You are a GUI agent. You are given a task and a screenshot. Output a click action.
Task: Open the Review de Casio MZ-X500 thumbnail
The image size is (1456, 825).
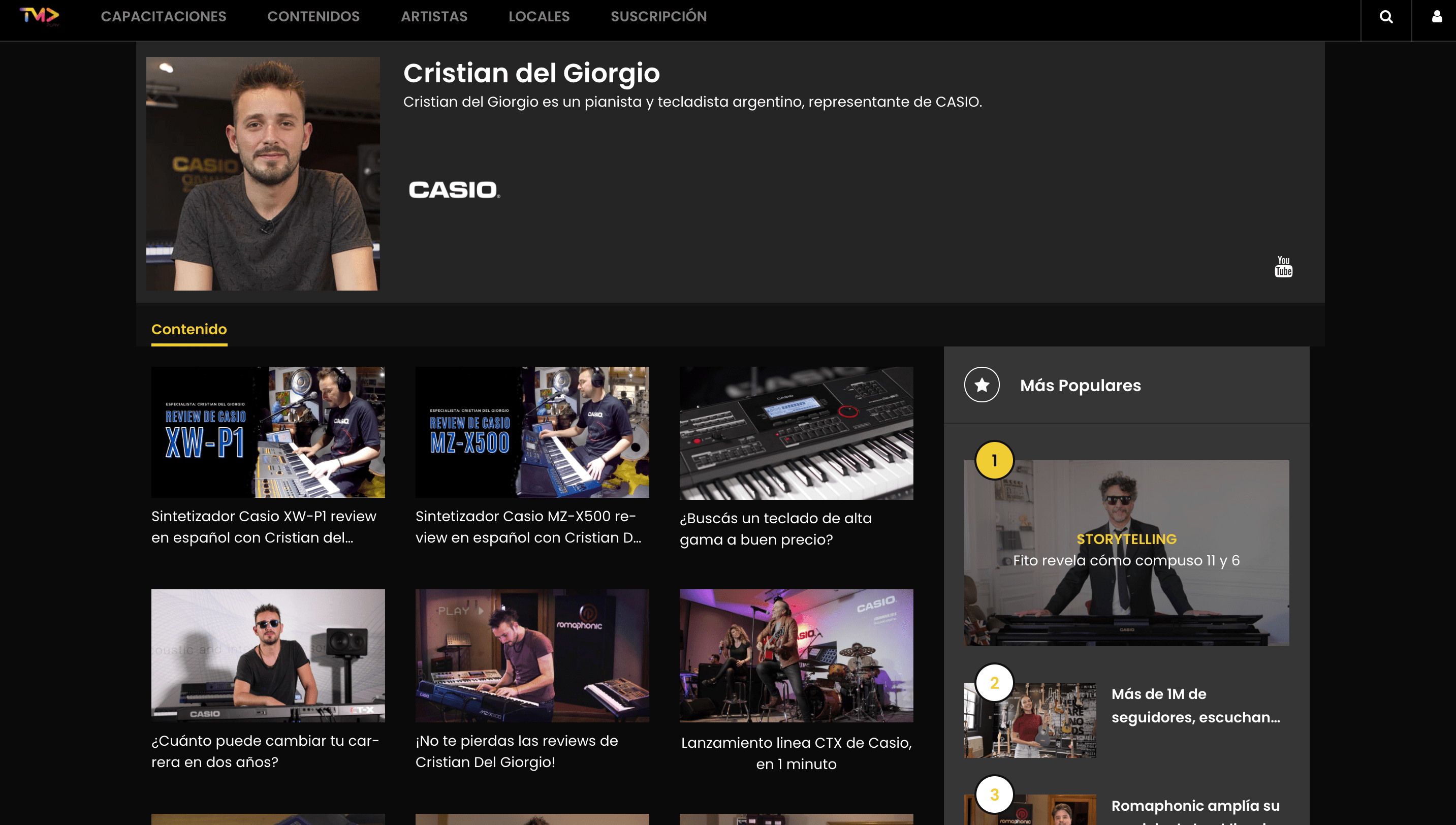[x=532, y=432]
